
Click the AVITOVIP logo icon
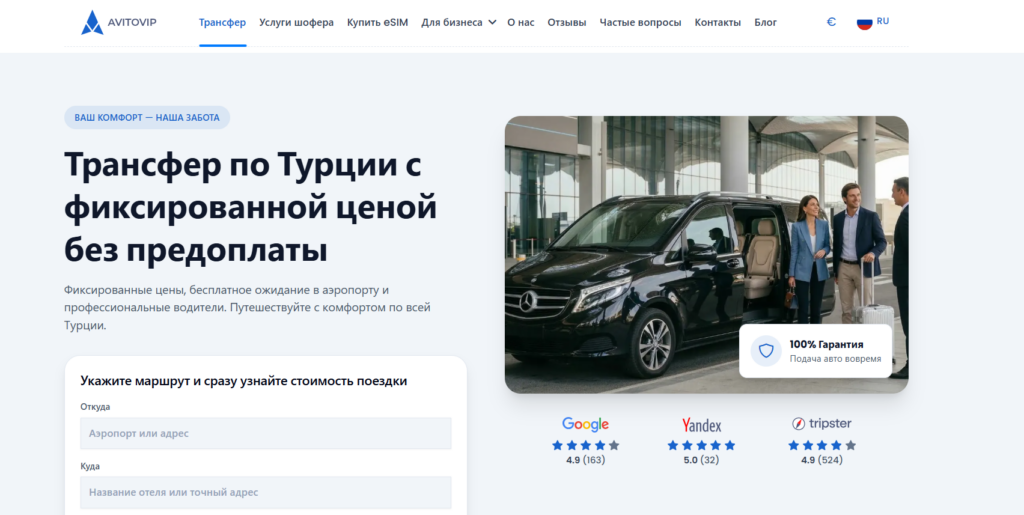click(x=92, y=22)
